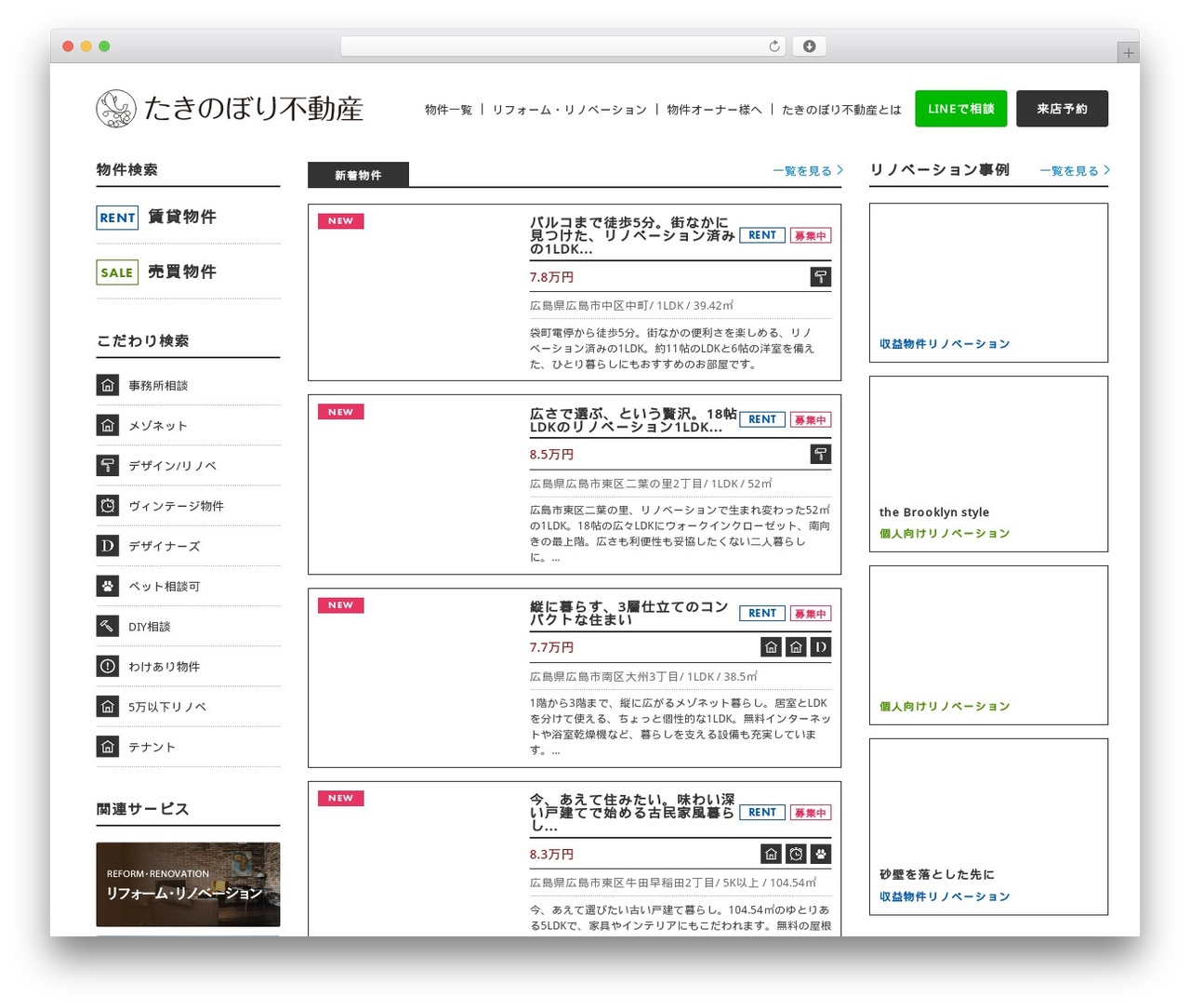Click browser reload icon in address bar
1190x1008 pixels.
(774, 46)
